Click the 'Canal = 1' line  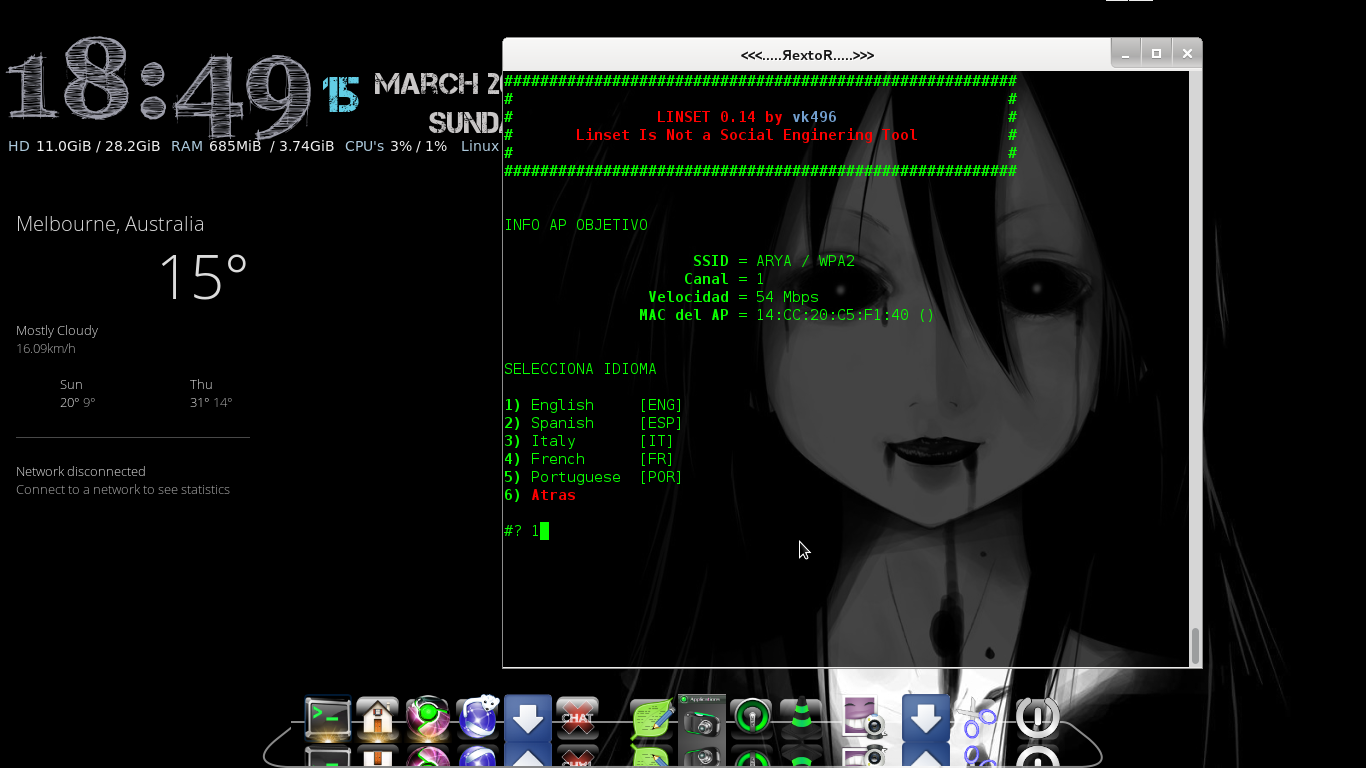coord(724,279)
